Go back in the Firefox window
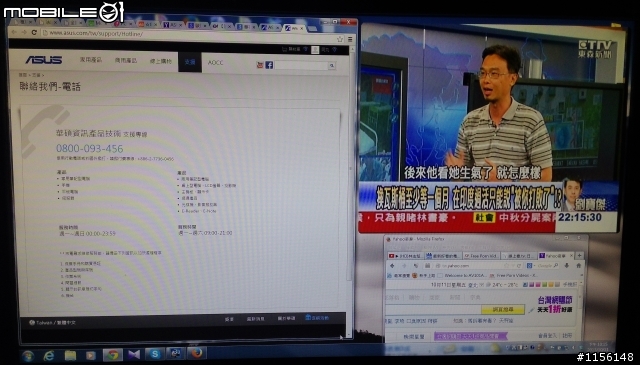This screenshot has width=640, height=365. pos(392,266)
